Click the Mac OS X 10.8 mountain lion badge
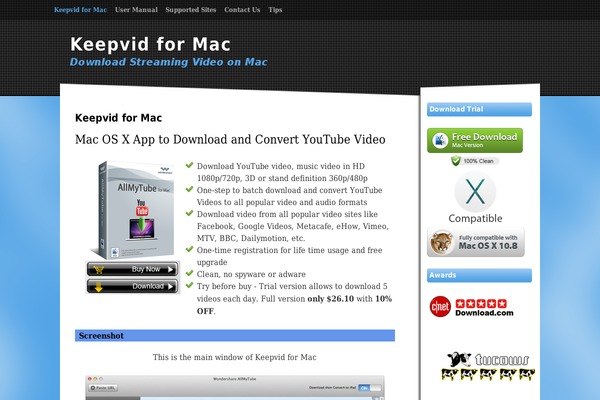The image size is (600, 400). click(x=476, y=242)
